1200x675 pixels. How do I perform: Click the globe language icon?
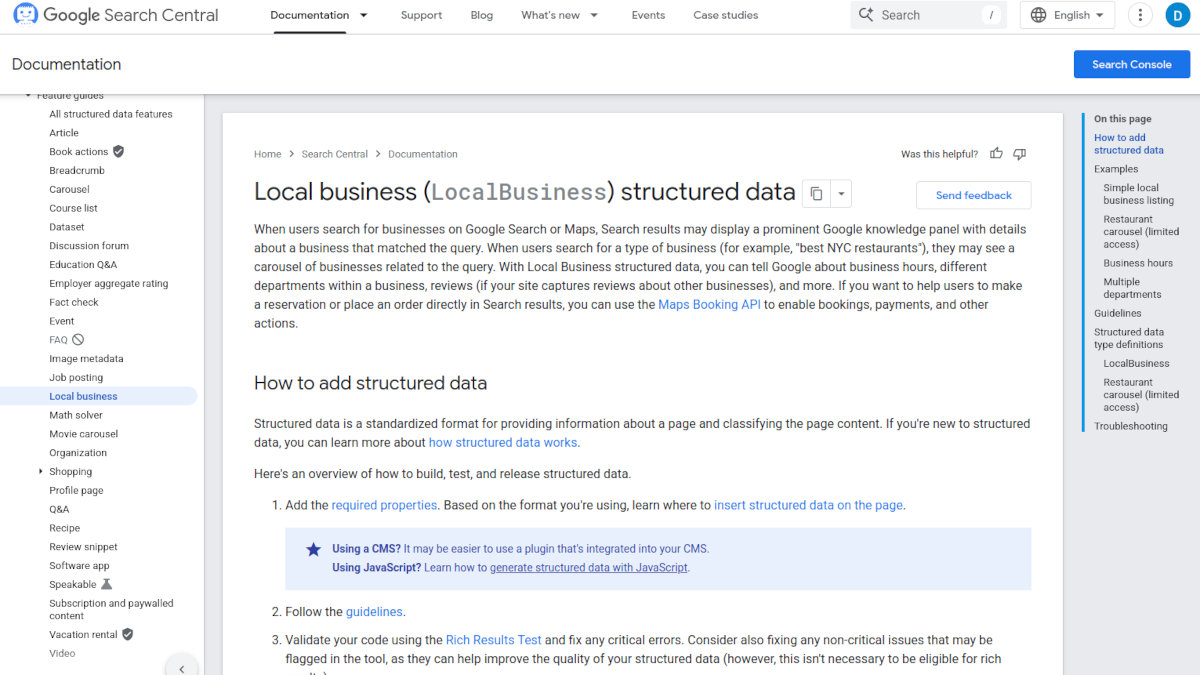(x=1038, y=15)
